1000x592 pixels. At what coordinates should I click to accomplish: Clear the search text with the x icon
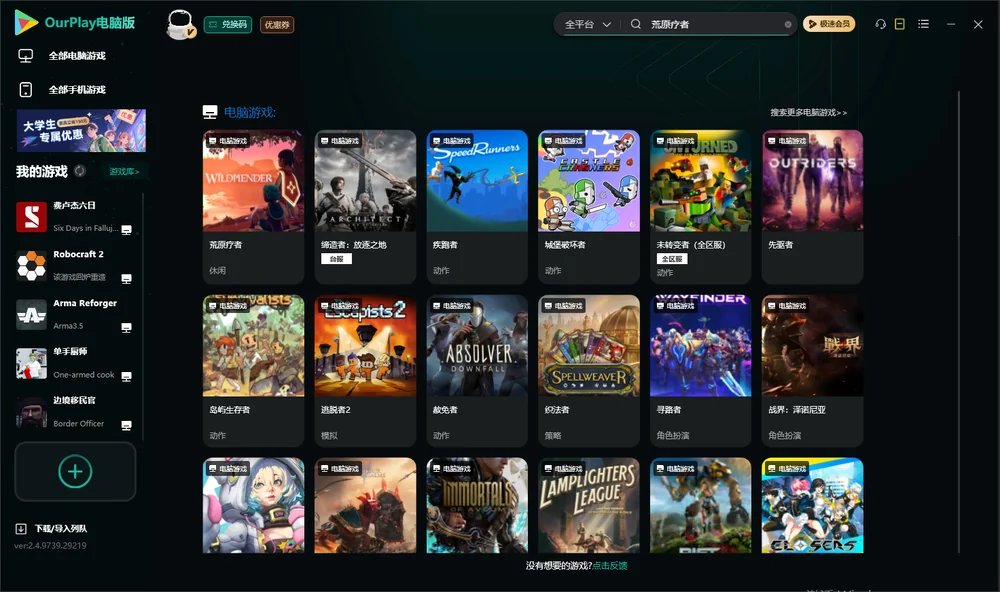click(788, 24)
